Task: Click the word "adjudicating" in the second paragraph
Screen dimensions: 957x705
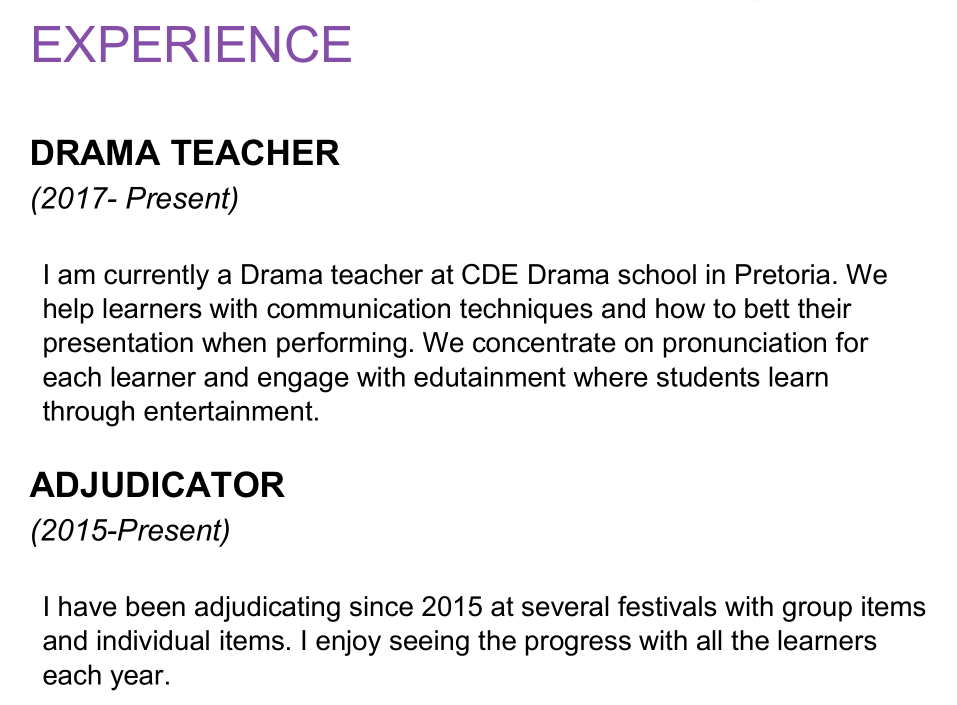Action: [x=261, y=607]
